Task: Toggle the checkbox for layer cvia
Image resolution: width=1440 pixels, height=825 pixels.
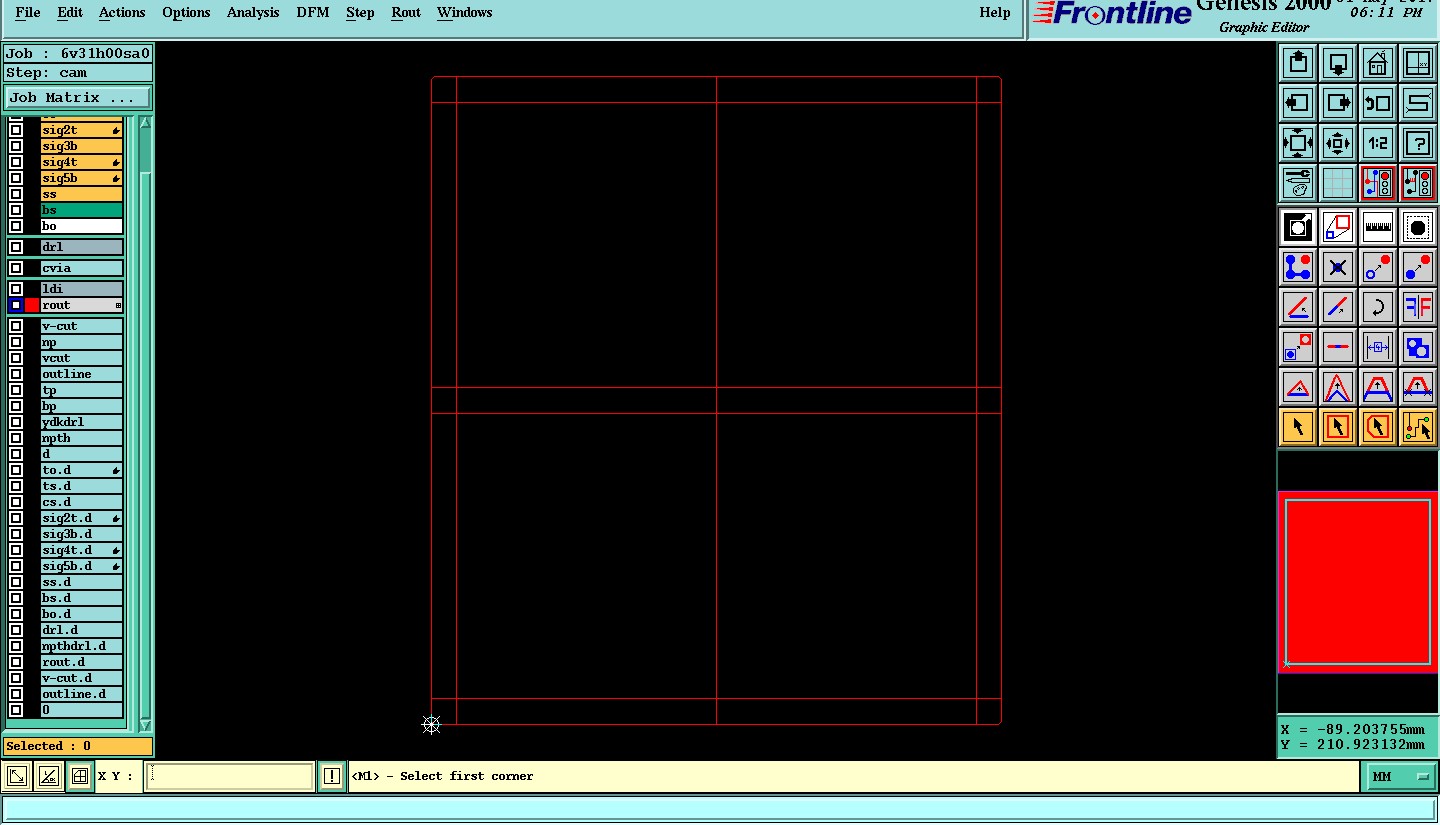Action: 16,268
